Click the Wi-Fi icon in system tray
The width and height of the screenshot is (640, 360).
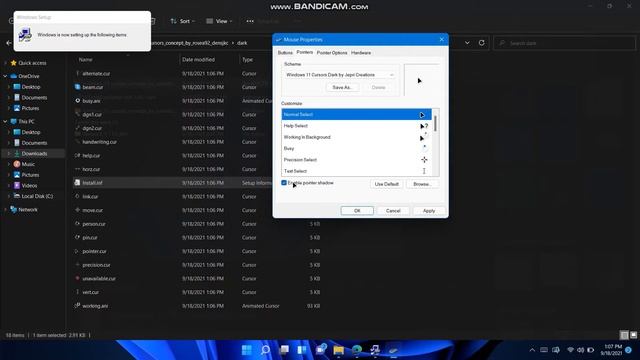[571, 350]
